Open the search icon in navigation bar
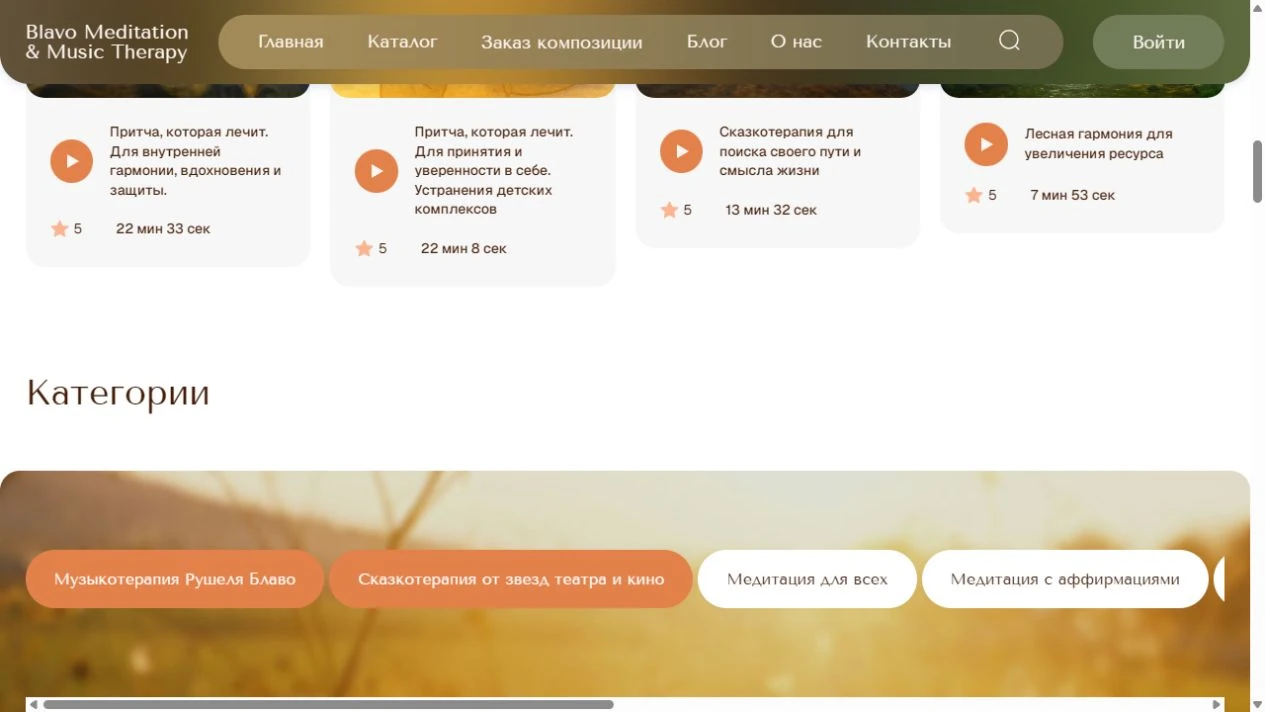 click(x=1009, y=41)
